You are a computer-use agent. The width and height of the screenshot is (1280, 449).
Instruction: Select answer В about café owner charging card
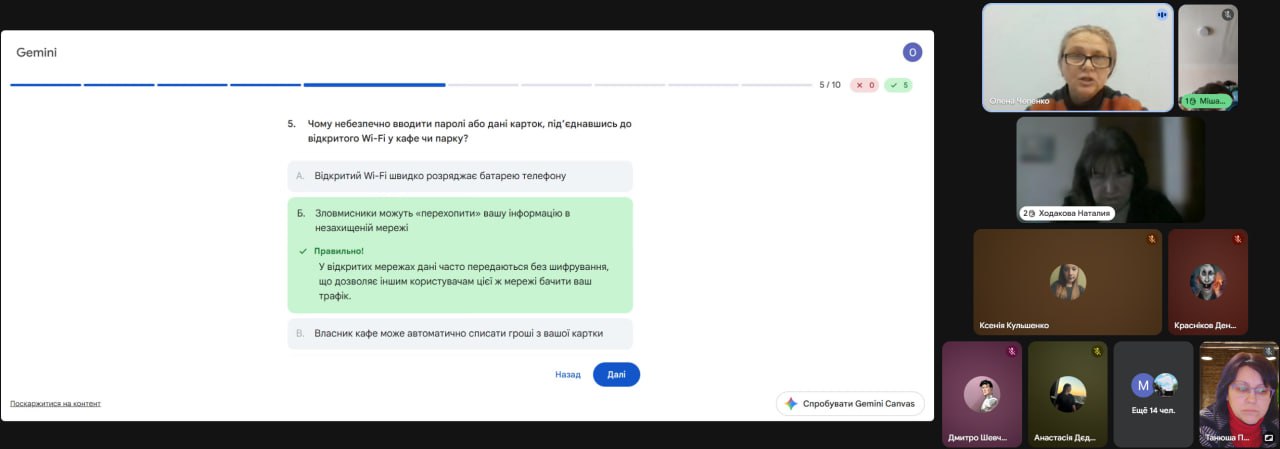pyautogui.click(x=460, y=333)
